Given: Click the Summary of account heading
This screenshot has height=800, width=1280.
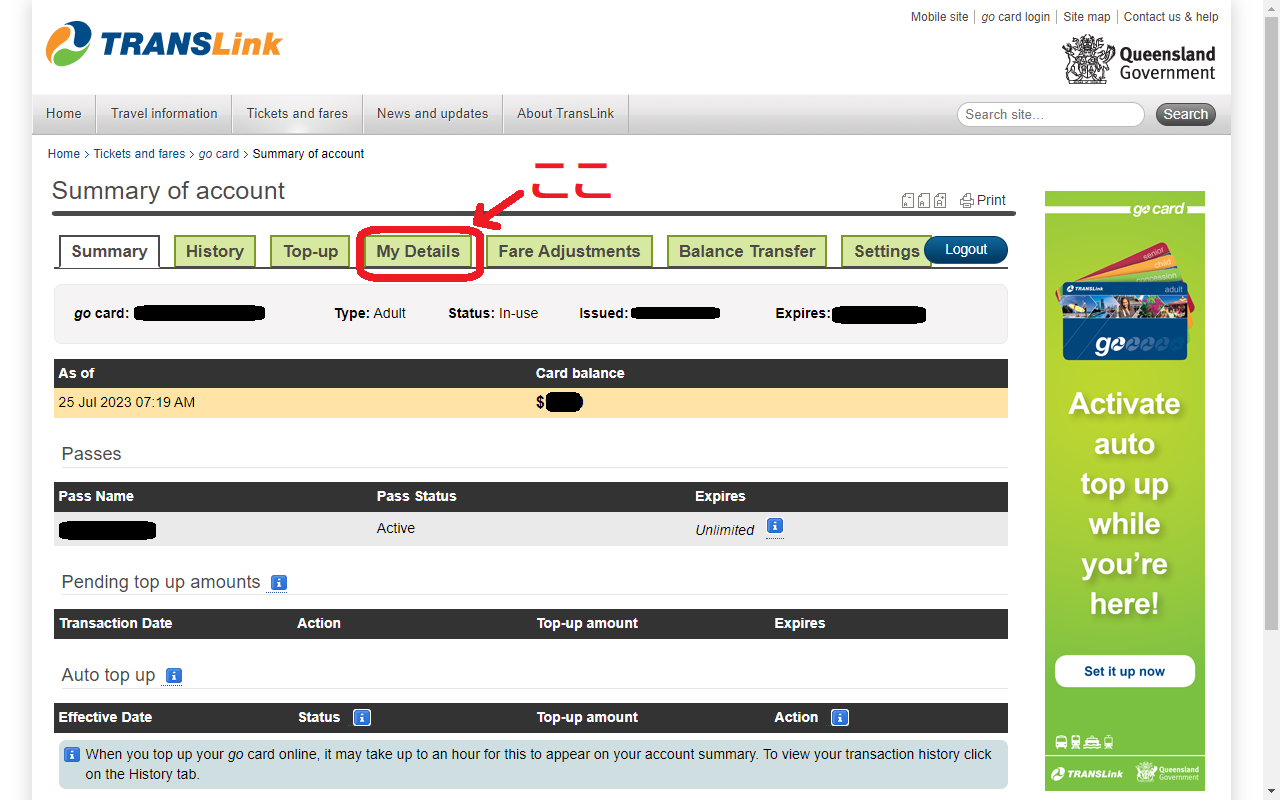Looking at the screenshot, I should pos(168,191).
